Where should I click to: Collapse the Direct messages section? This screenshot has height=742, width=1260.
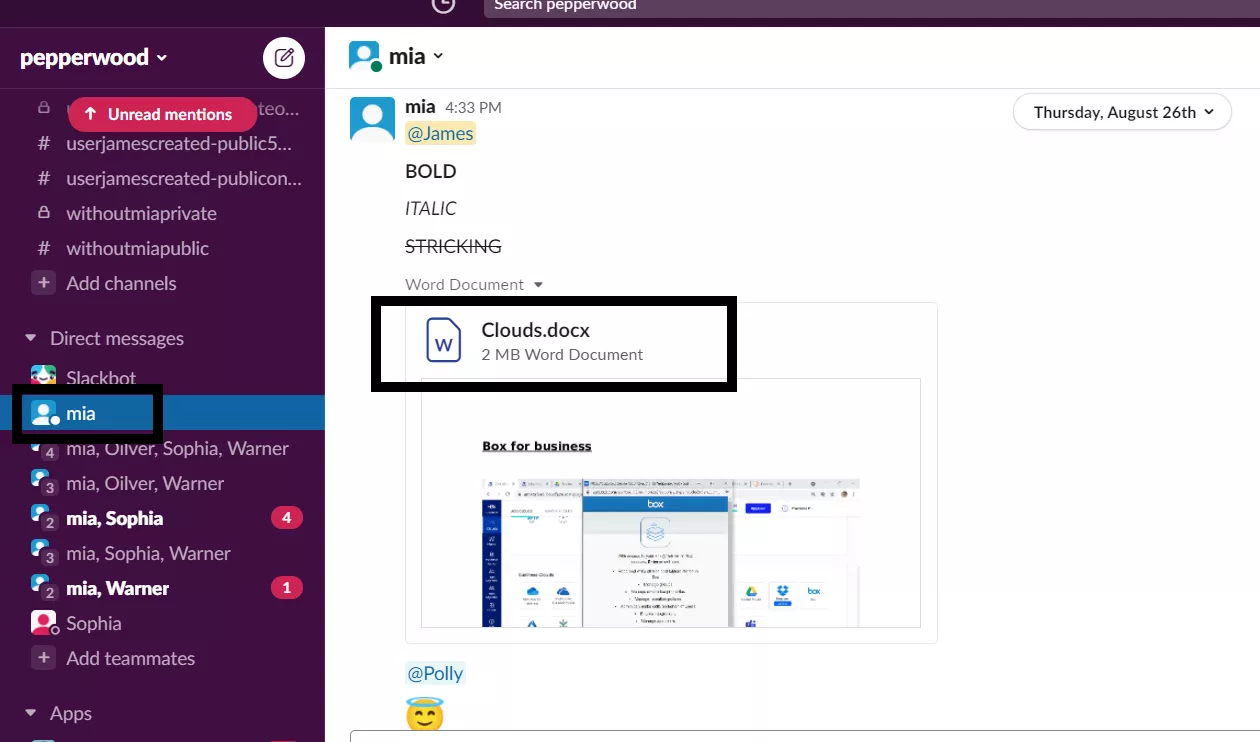tap(30, 338)
